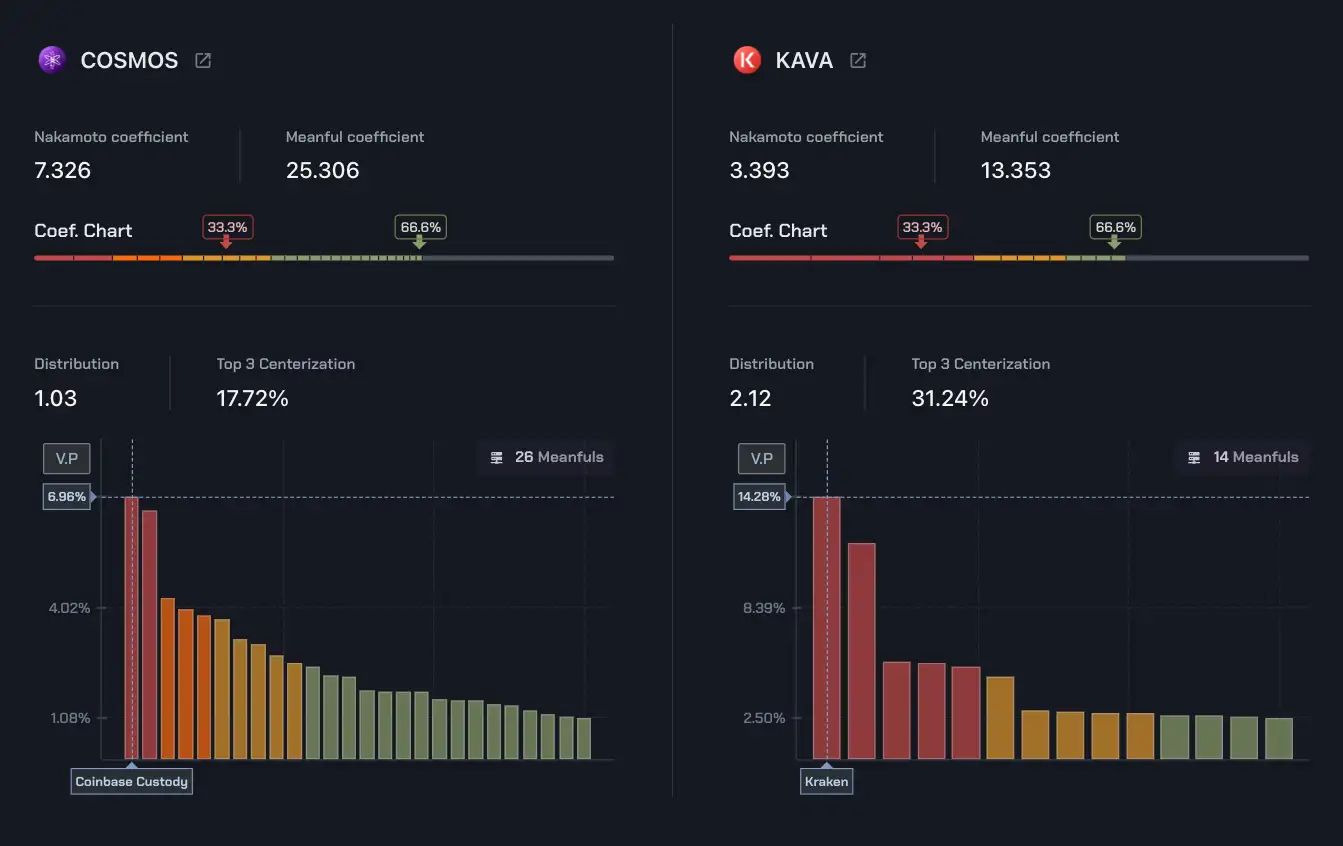
Task: Click the Cosmos 33.3% red arrow marker
Action: click(x=226, y=241)
